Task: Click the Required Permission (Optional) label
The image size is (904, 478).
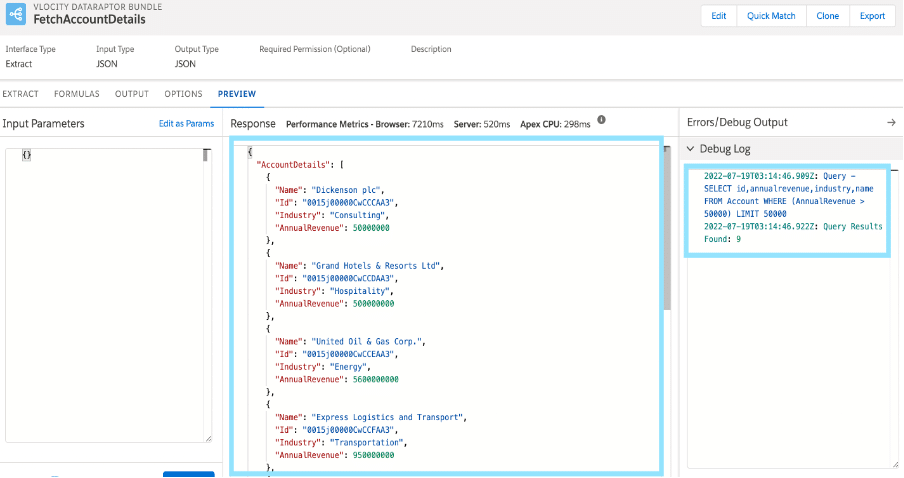Action: point(315,49)
